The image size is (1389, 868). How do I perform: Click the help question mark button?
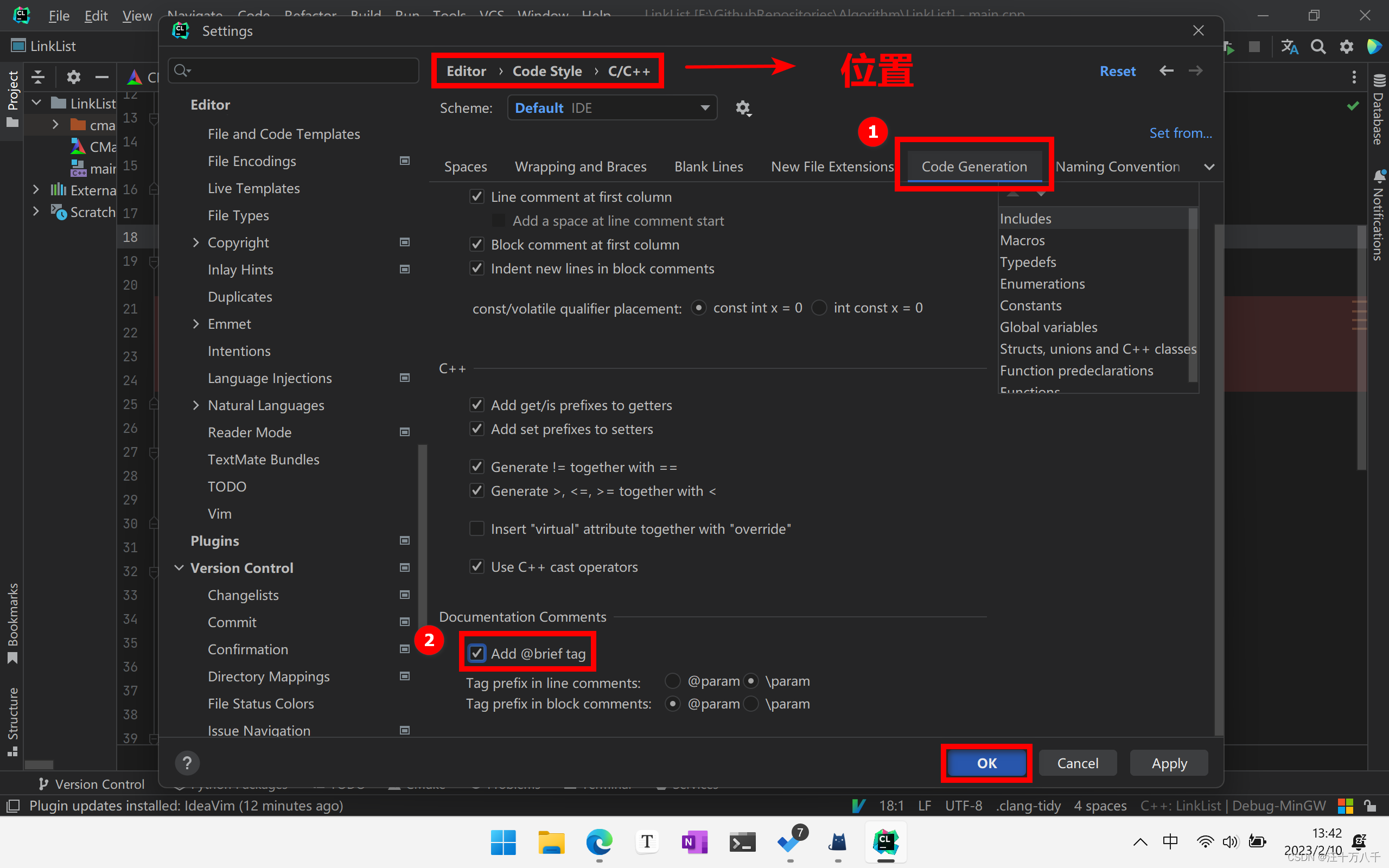187,763
